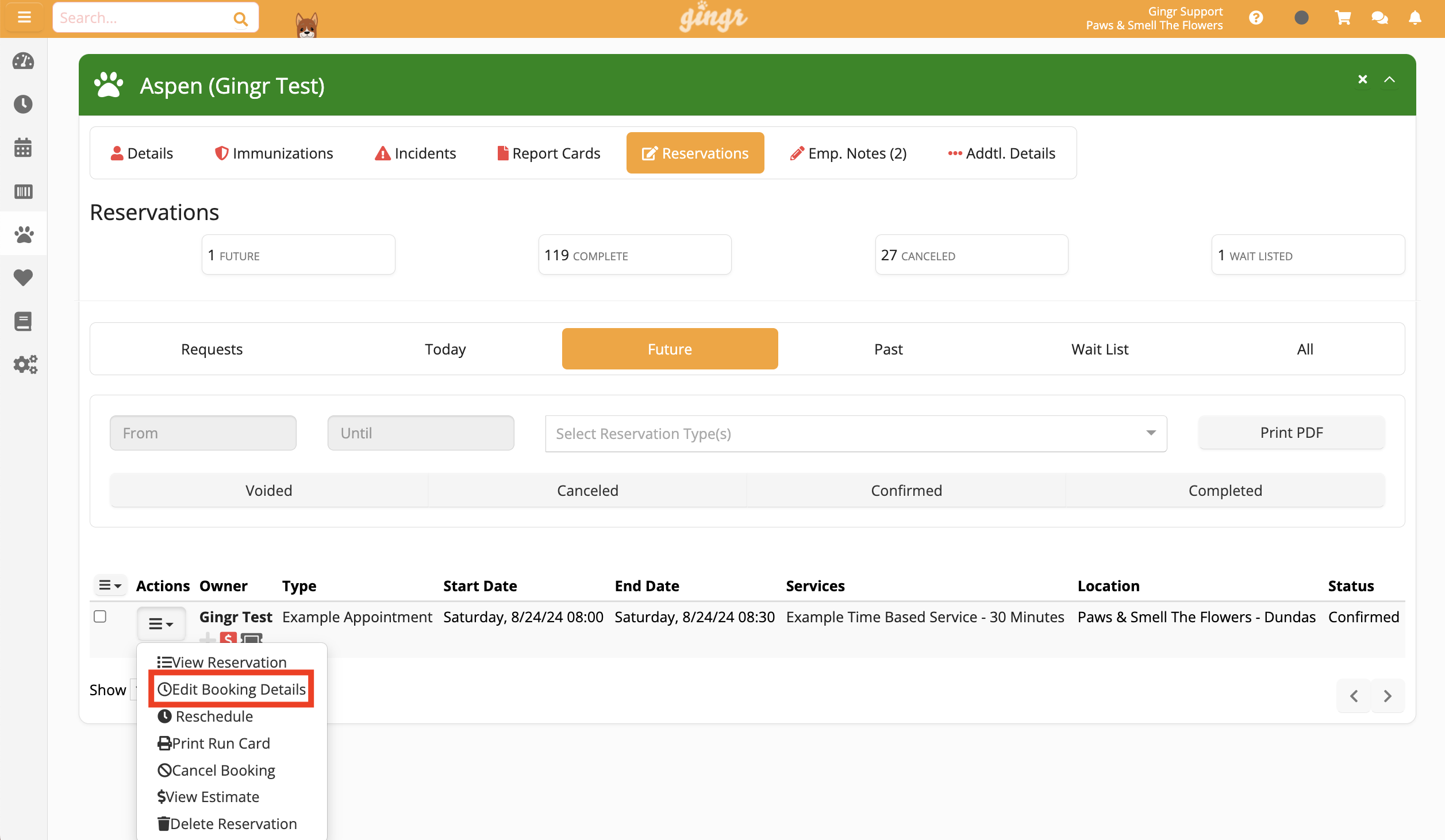Choose Reschedule from menu
Screen dimensions: 1445x840
[205, 716]
